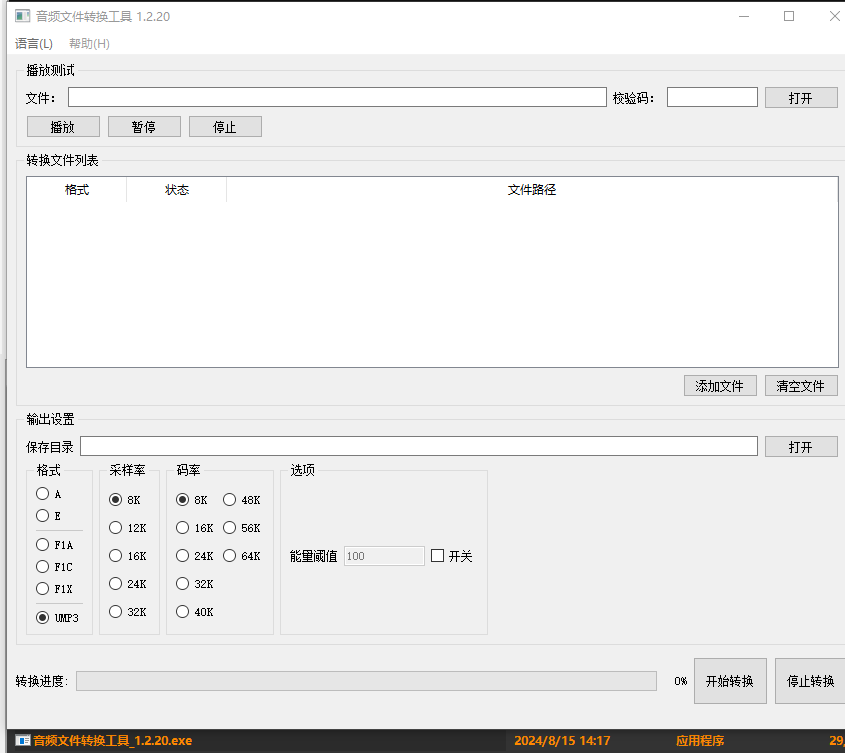
Task: Click the 保存目录 input field
Action: (x=419, y=446)
